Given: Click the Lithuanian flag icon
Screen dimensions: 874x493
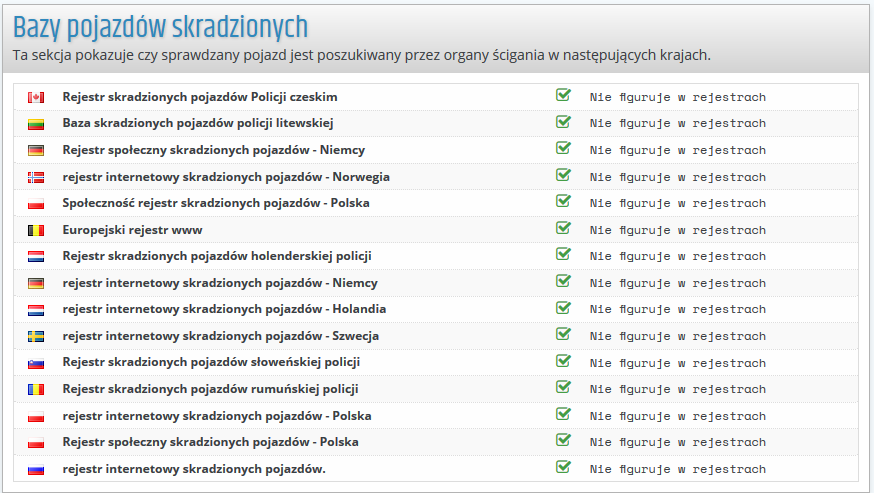Looking at the screenshot, I should 36,124.
